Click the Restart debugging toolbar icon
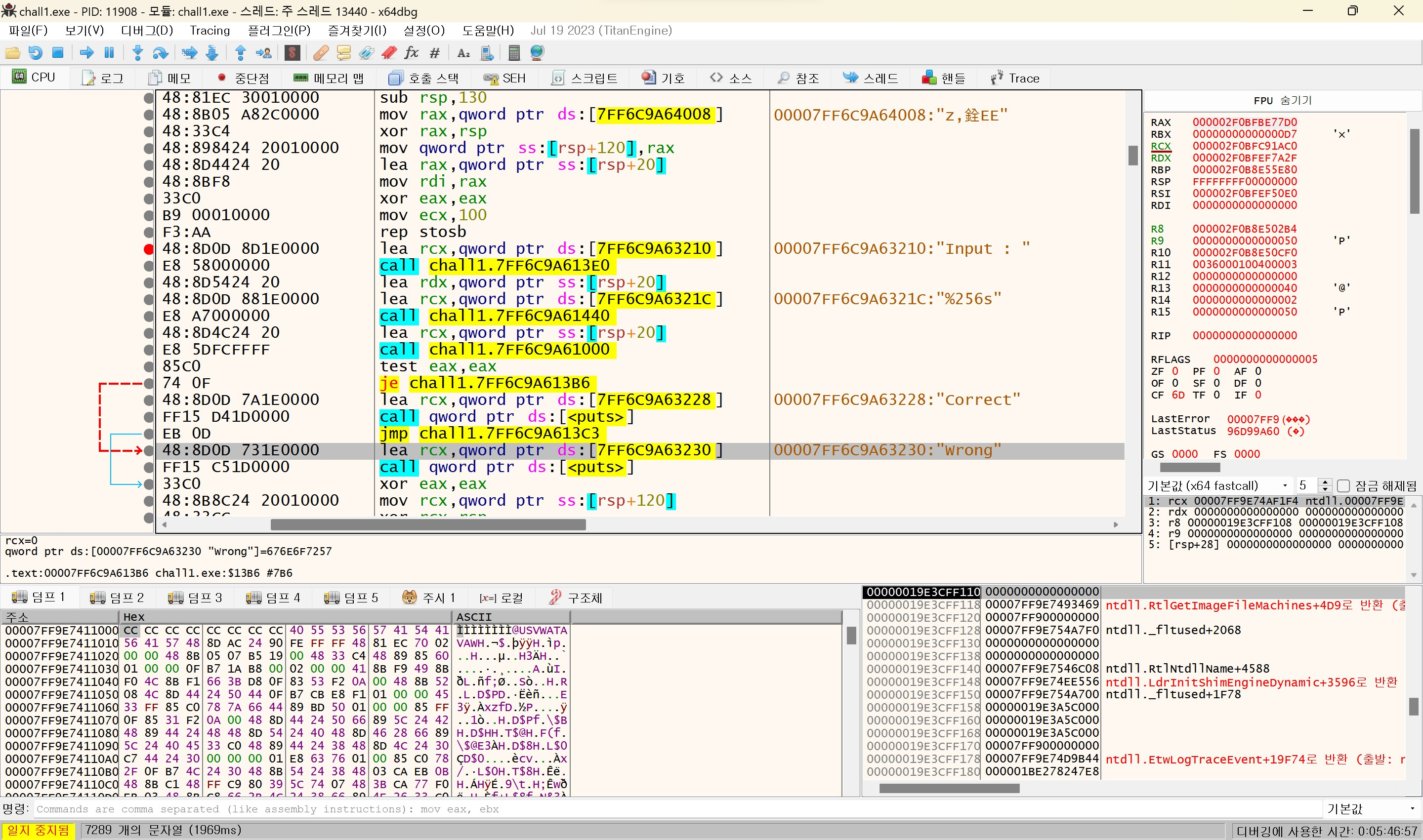The height and width of the screenshot is (840, 1423). 35,53
